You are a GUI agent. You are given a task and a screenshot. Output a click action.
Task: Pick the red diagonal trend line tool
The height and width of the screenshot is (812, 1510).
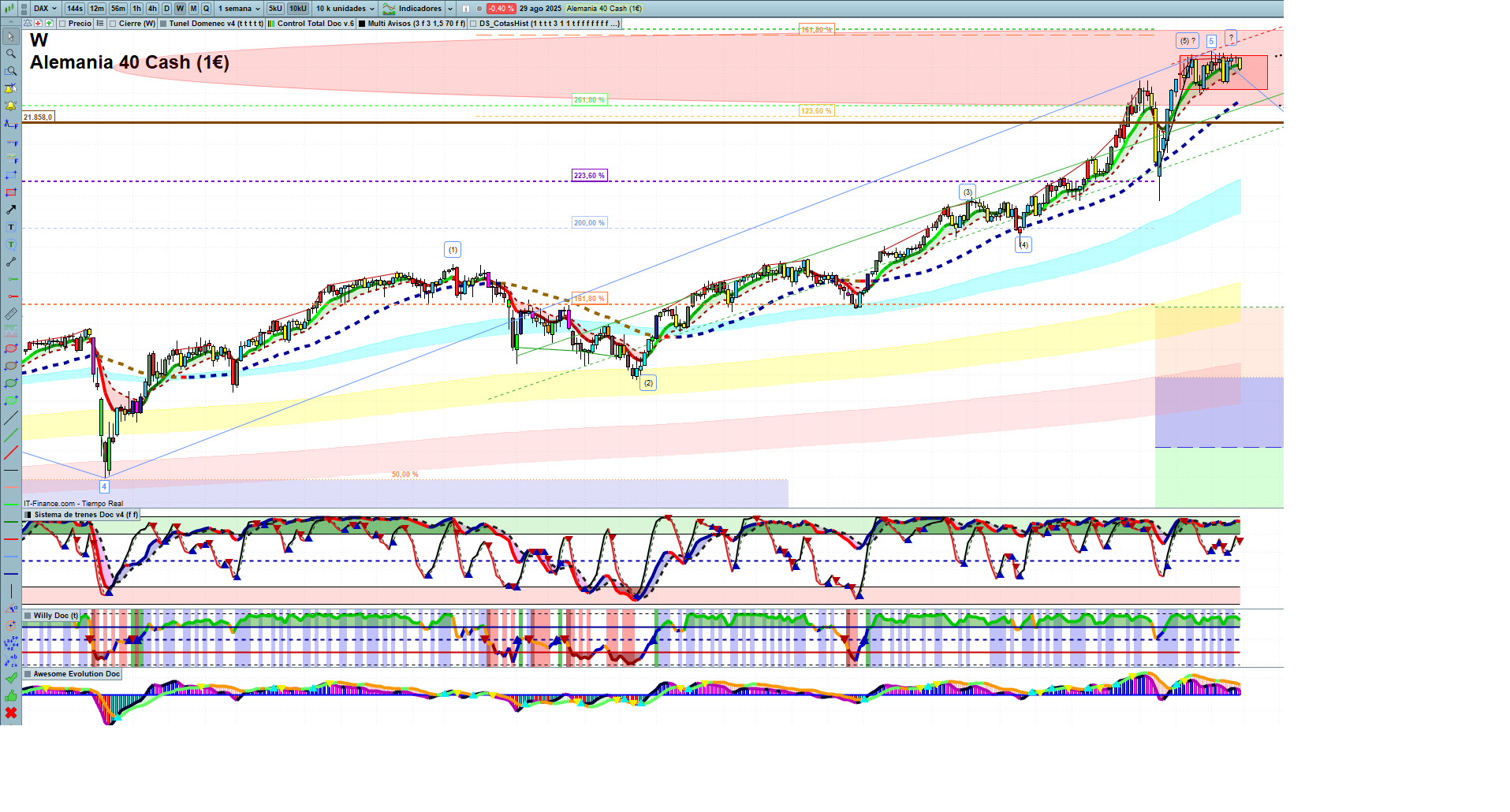tap(11, 453)
